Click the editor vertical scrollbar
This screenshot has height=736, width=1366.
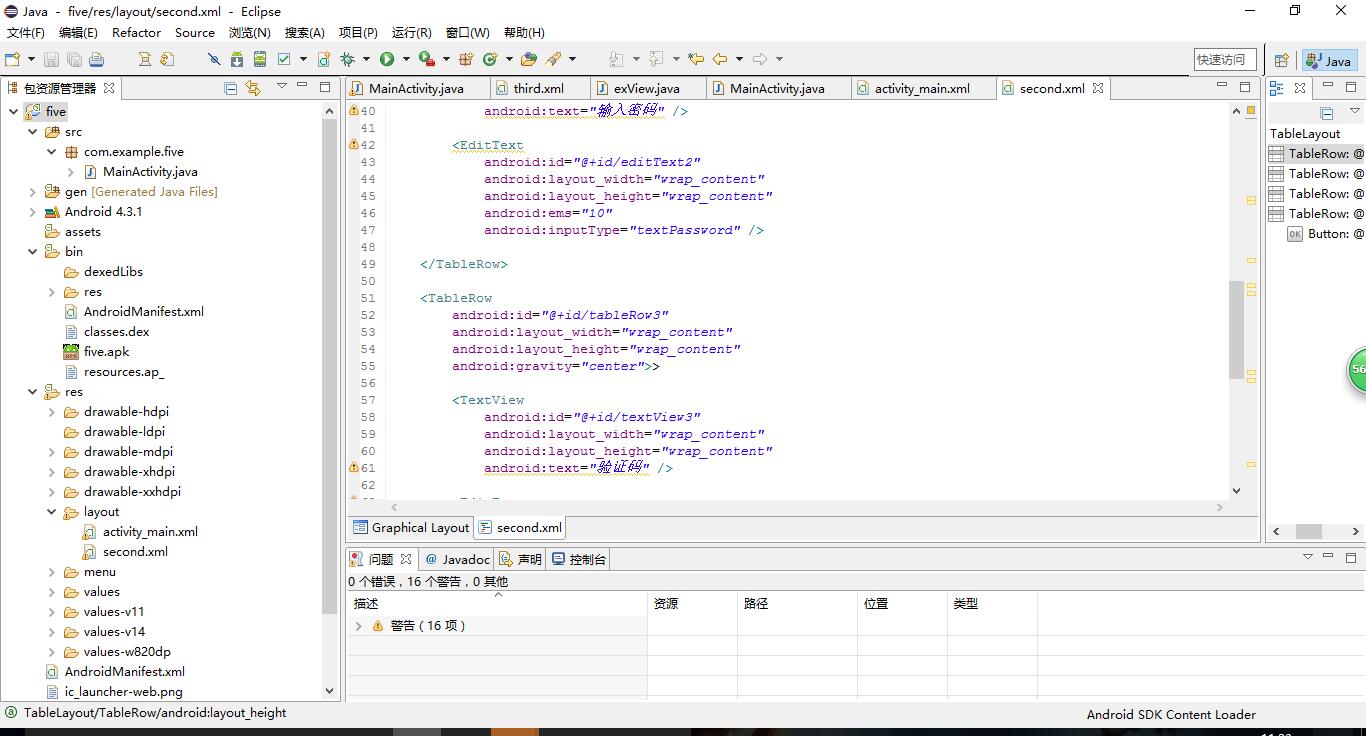[x=1237, y=330]
